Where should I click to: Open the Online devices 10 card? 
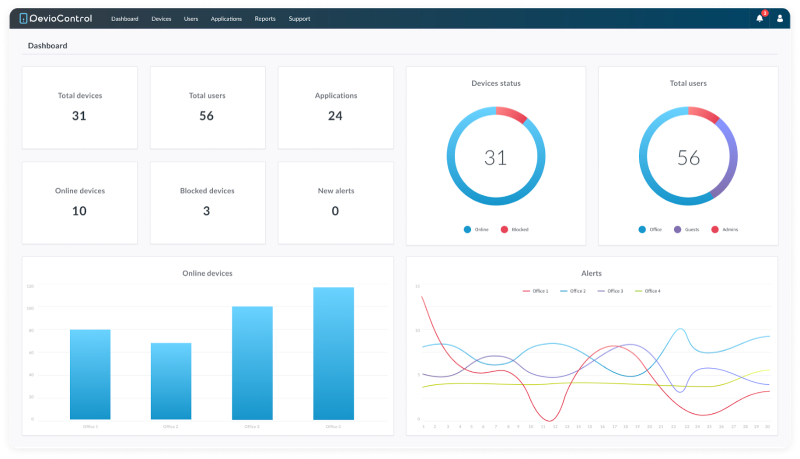point(80,203)
